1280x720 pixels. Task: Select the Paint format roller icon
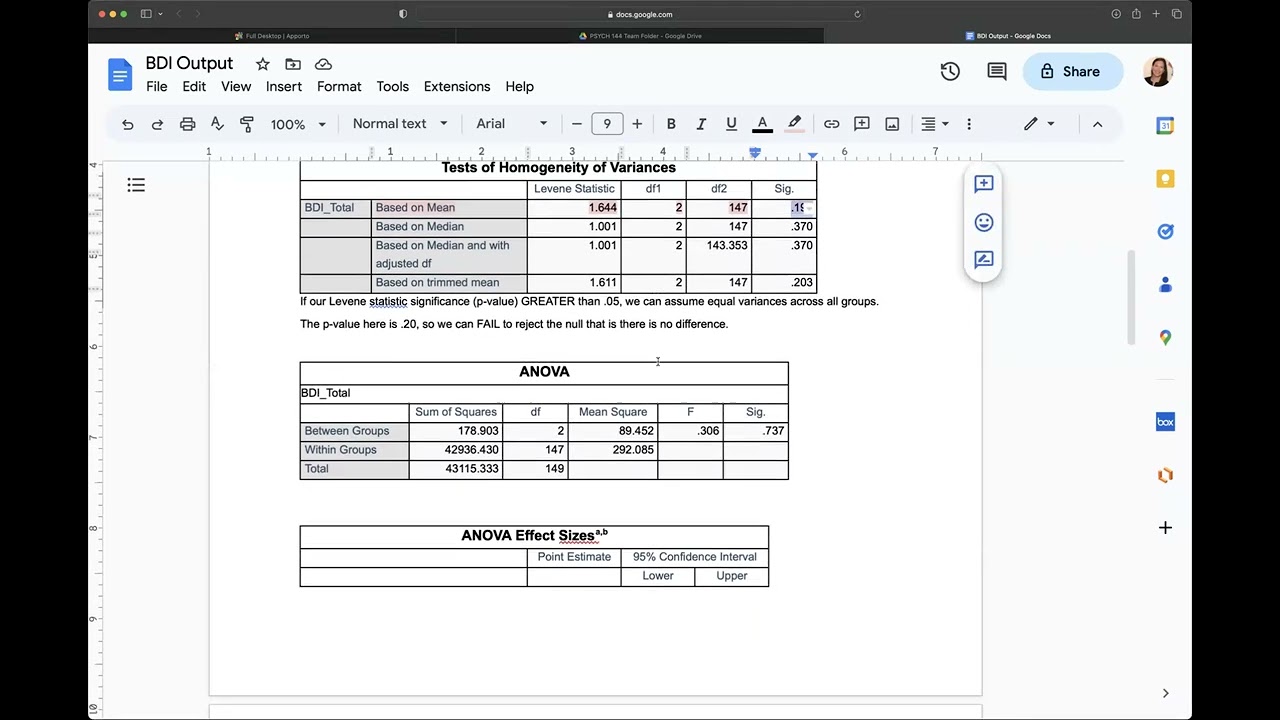pyautogui.click(x=247, y=124)
